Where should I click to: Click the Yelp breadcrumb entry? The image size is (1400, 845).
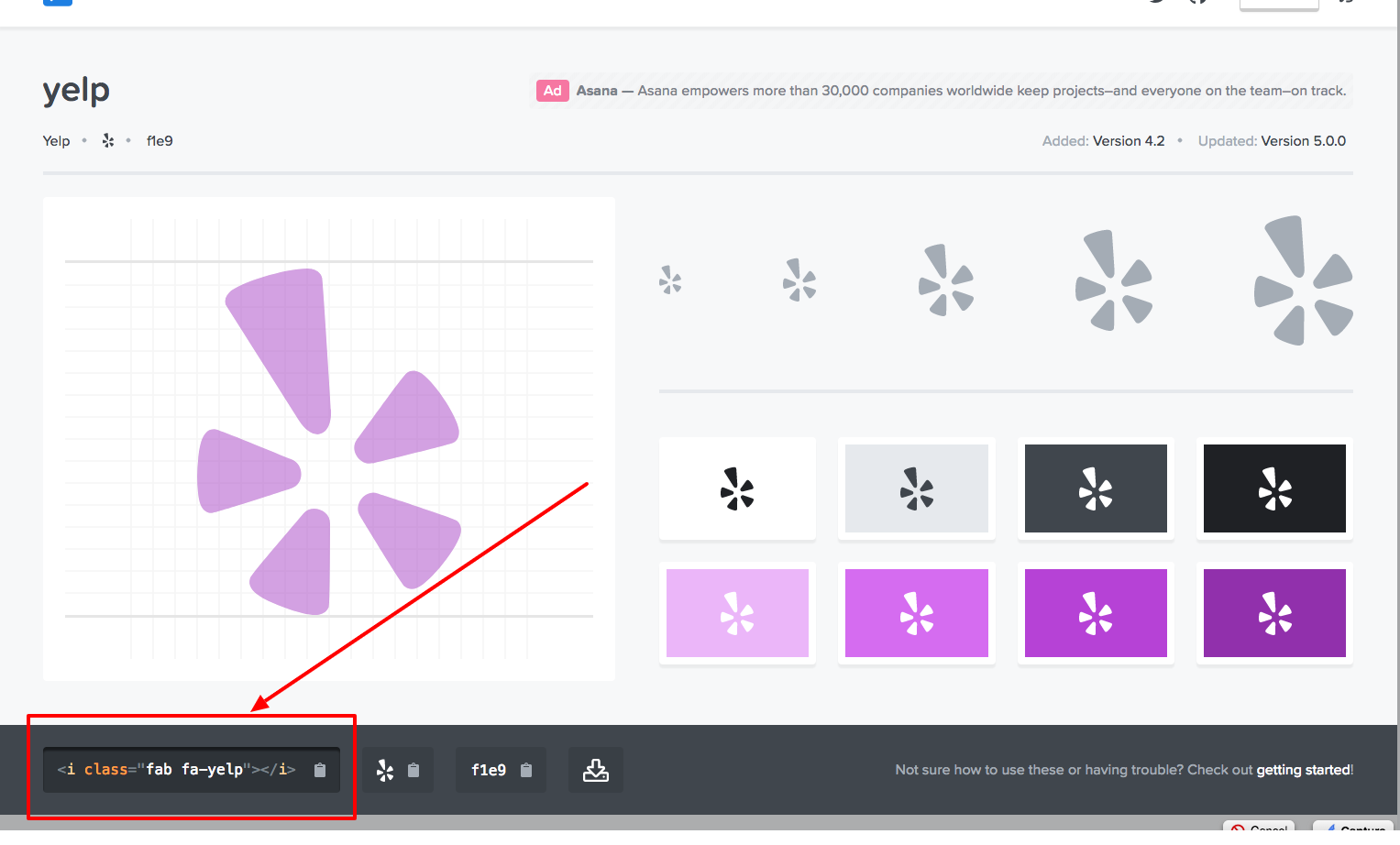(x=56, y=140)
